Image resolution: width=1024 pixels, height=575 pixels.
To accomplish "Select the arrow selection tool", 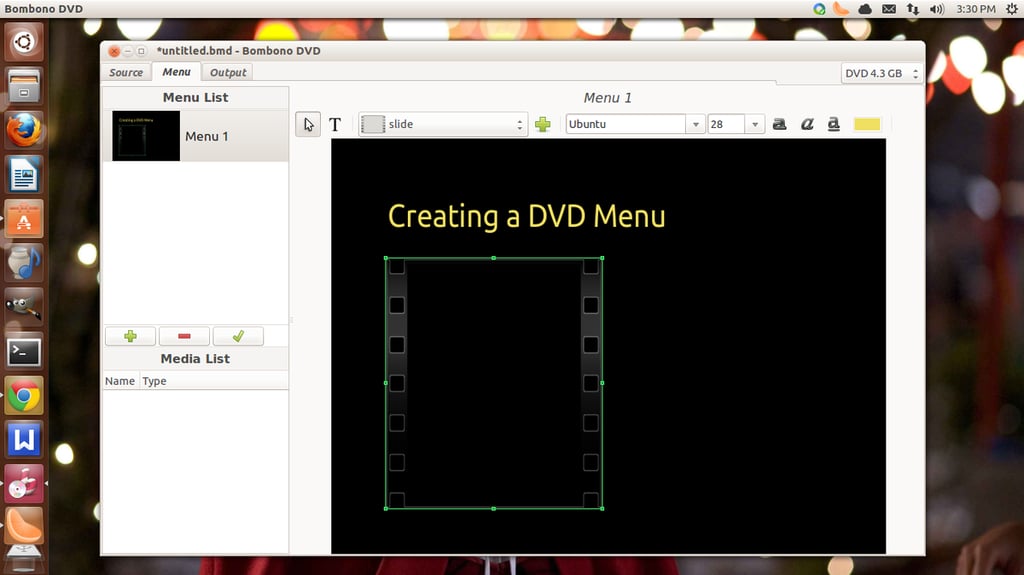I will click(308, 124).
